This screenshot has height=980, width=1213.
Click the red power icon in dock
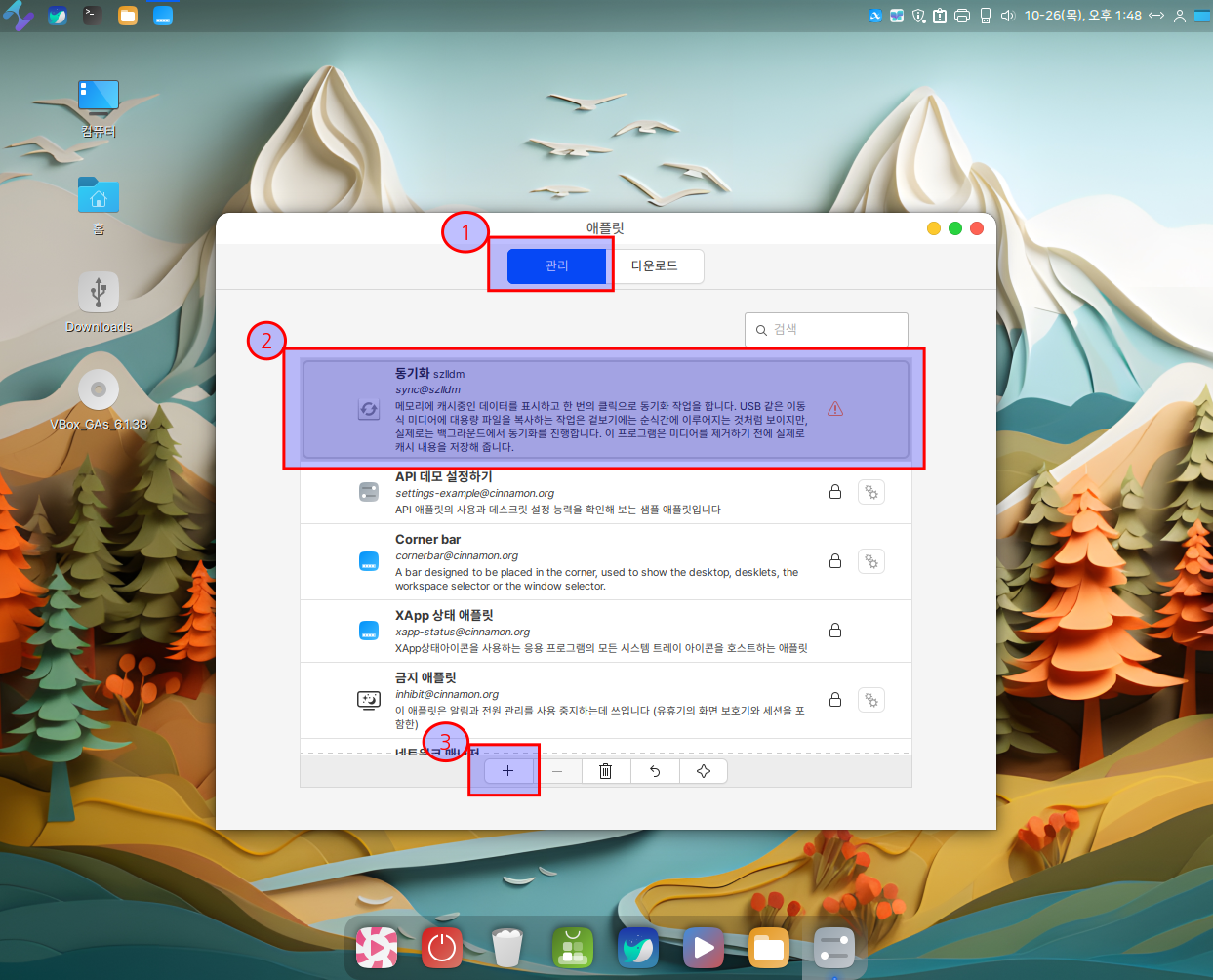[442, 947]
